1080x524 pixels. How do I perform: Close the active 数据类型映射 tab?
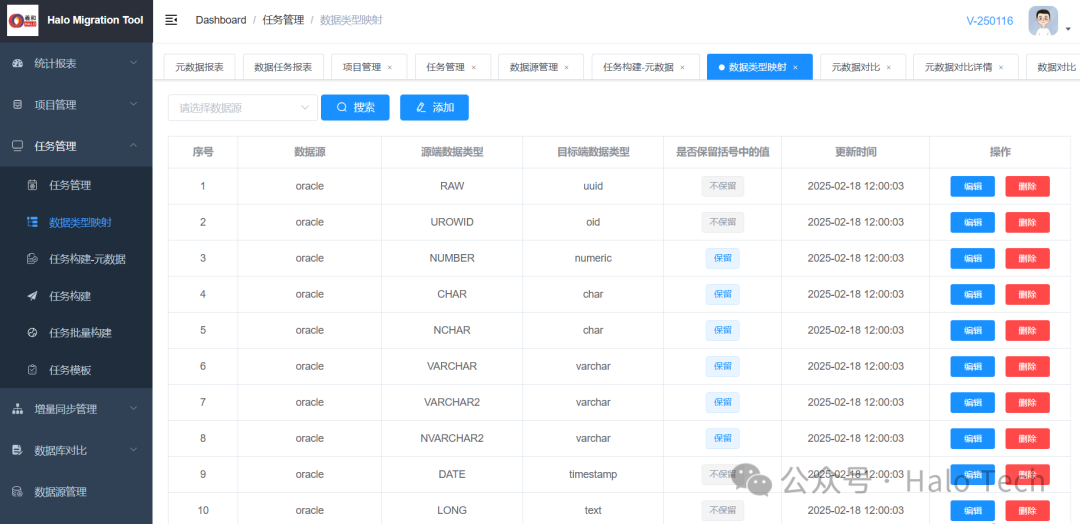click(796, 67)
